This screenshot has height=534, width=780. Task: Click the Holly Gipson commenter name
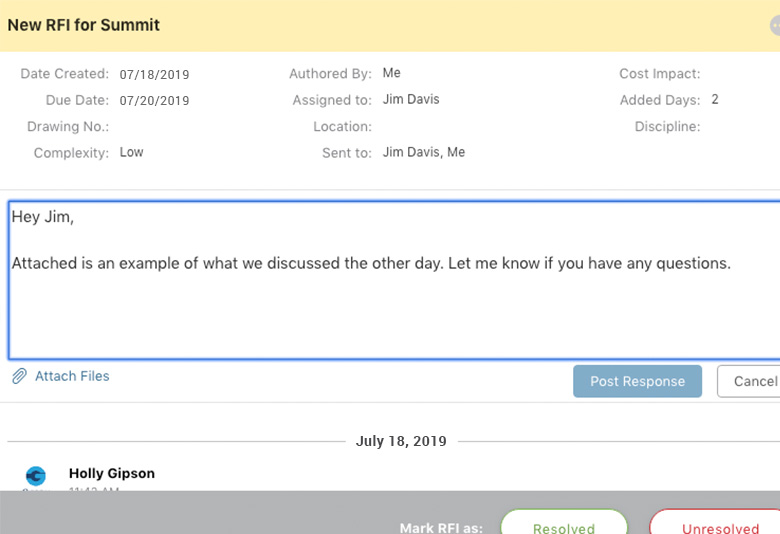[x=111, y=473]
